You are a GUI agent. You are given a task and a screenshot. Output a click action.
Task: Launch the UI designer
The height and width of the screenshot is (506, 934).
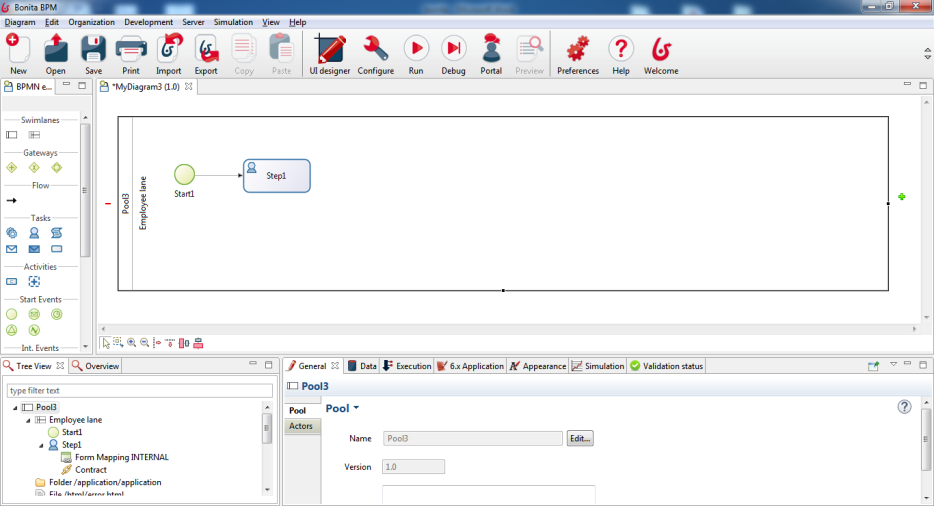pos(330,54)
